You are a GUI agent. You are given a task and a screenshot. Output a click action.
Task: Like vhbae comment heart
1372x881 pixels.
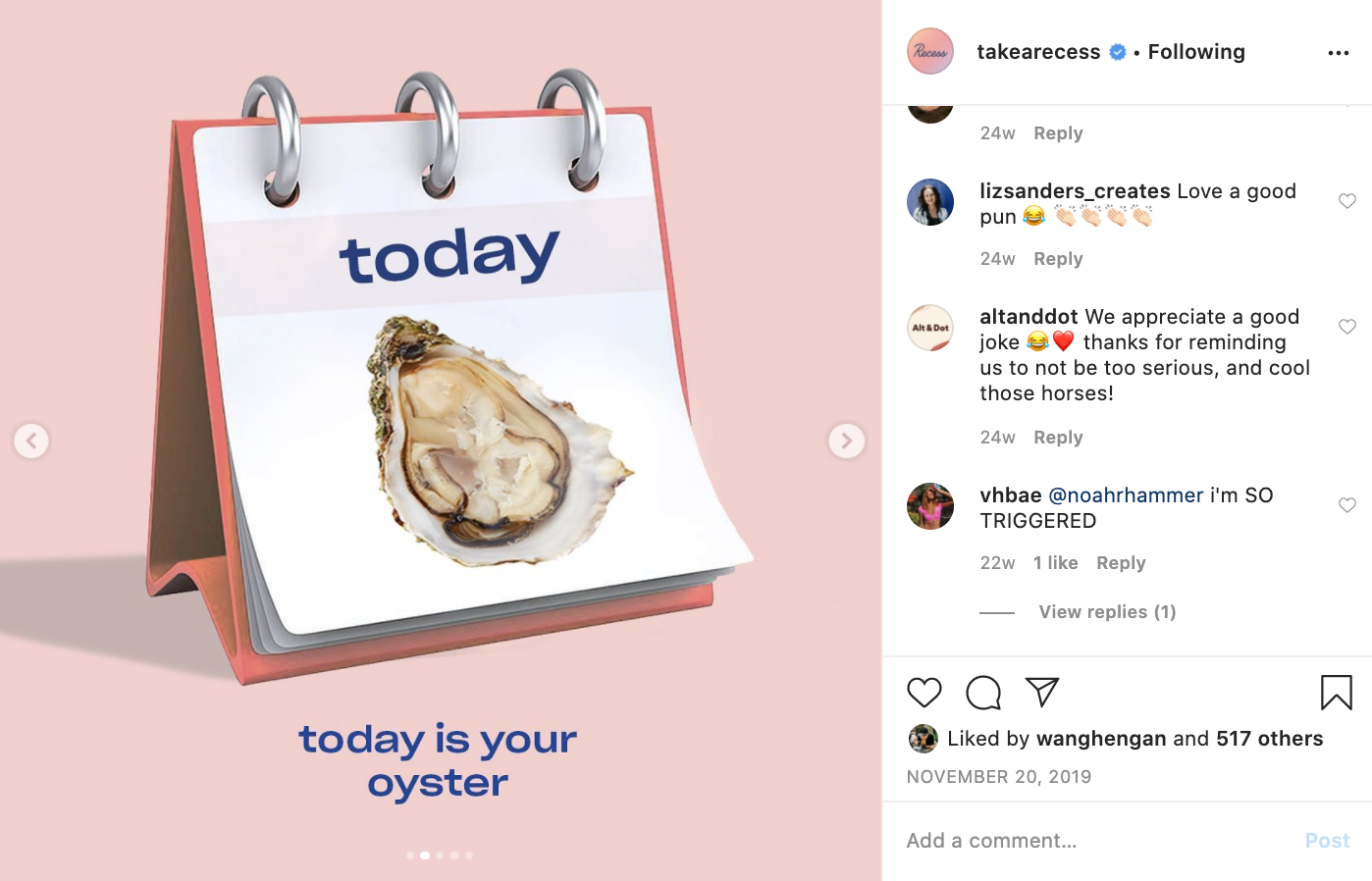pyautogui.click(x=1346, y=505)
